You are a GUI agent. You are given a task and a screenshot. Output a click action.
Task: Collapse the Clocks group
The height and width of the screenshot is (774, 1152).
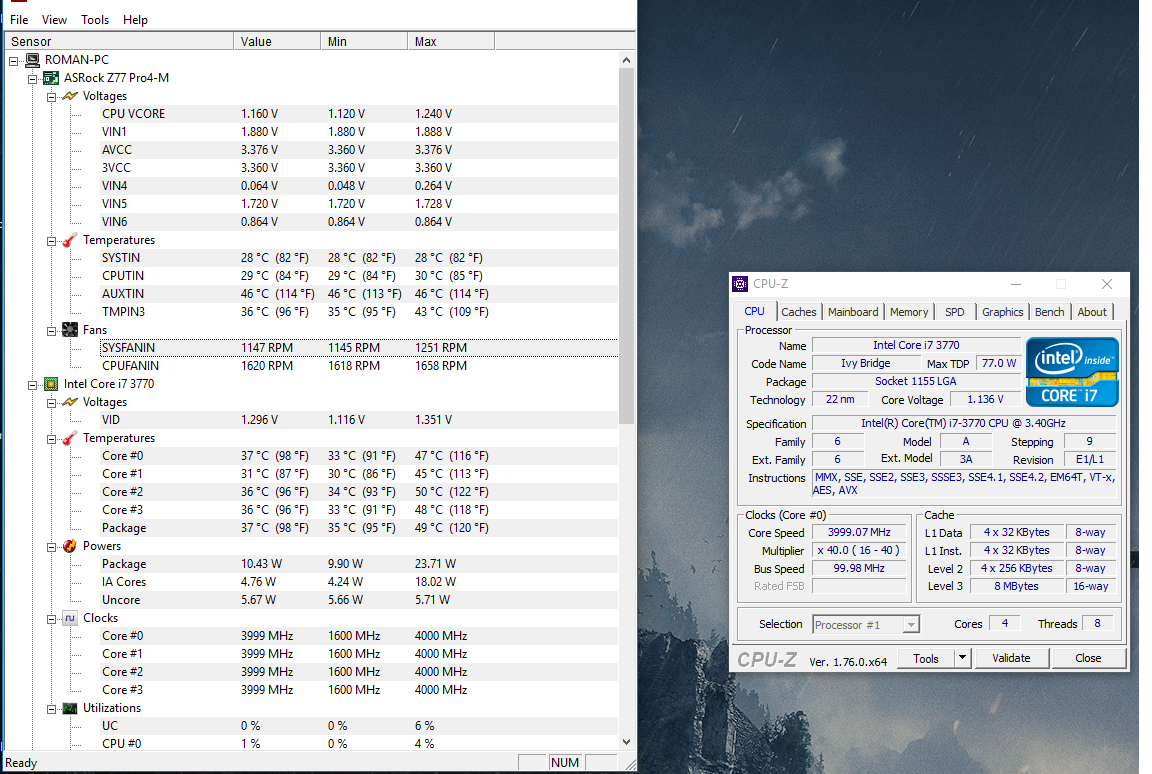click(51, 619)
